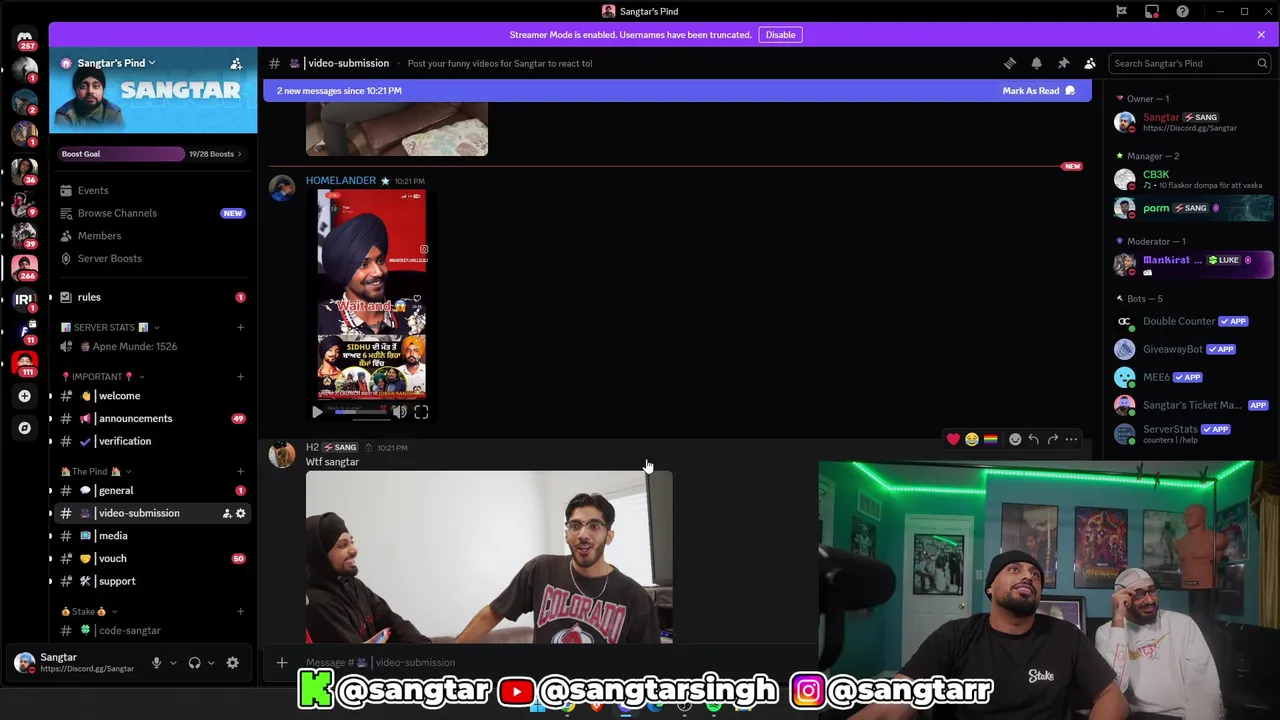Open add reaction emoji picker
The width and height of the screenshot is (1280, 720).
click(1015, 439)
